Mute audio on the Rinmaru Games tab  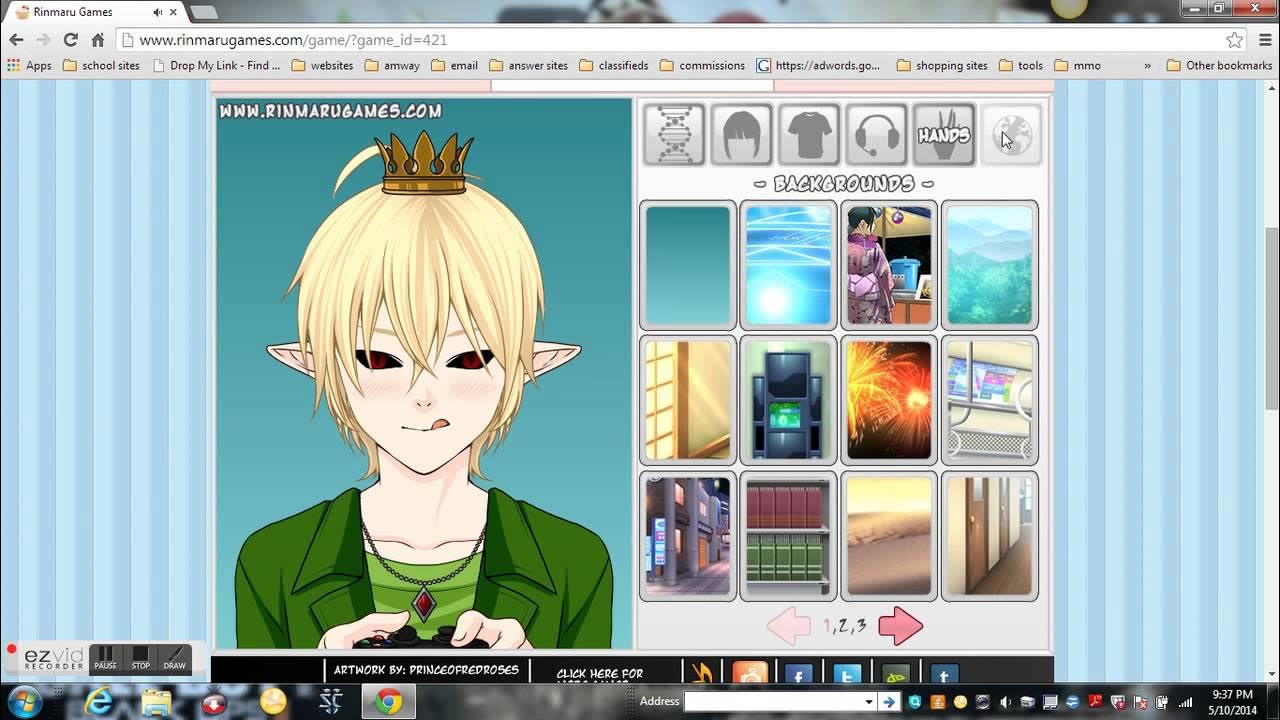tap(159, 12)
